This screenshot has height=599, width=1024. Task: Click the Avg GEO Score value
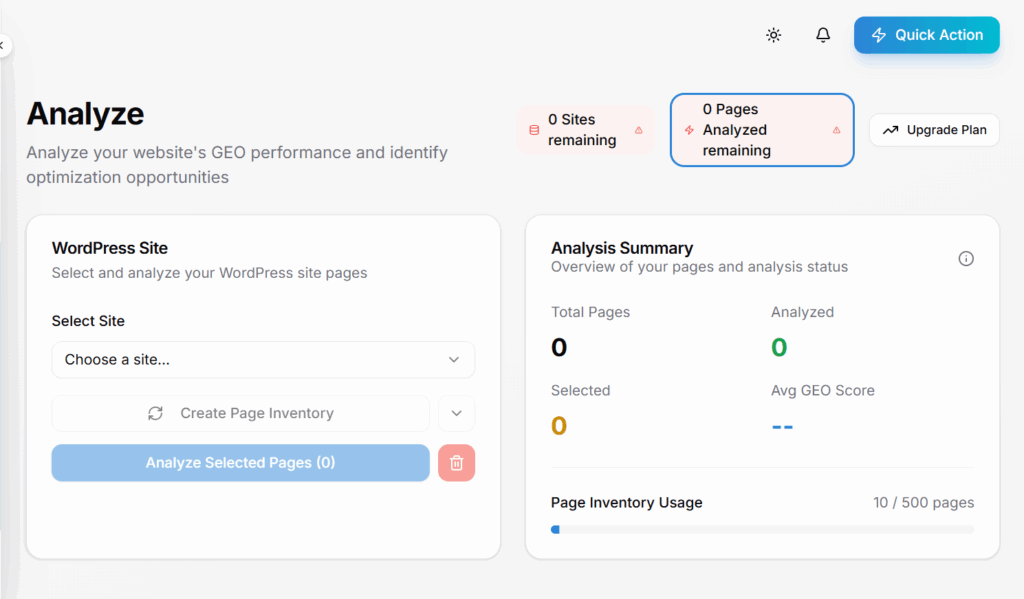[x=782, y=426]
